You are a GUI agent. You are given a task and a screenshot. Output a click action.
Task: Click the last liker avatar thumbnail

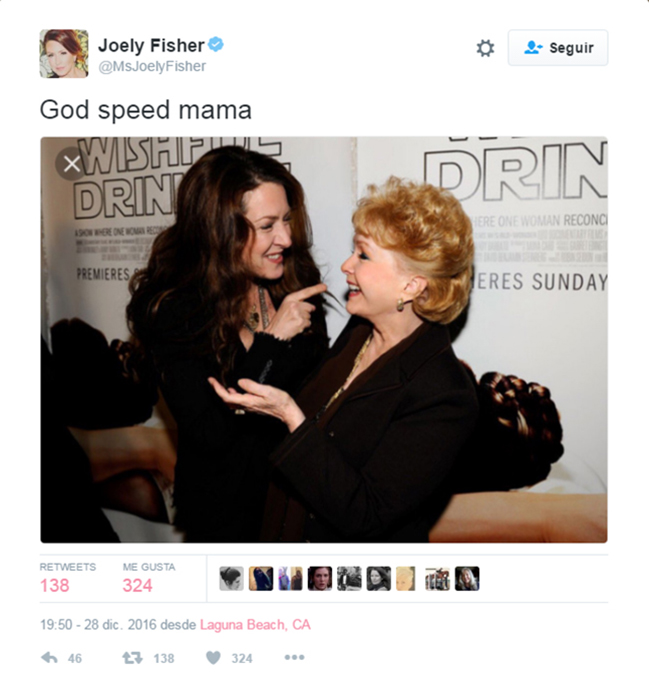[467, 579]
